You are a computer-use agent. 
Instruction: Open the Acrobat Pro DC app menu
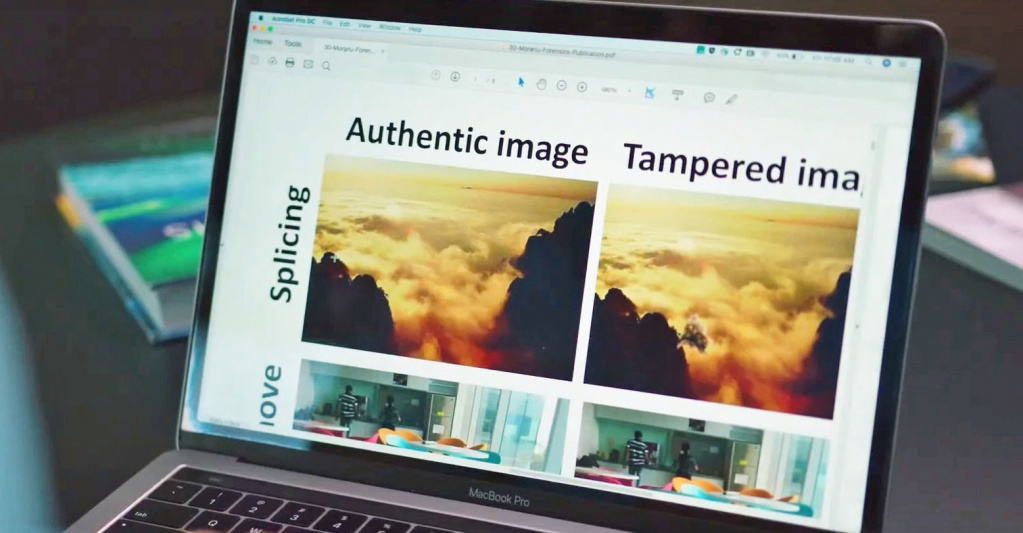tap(293, 20)
